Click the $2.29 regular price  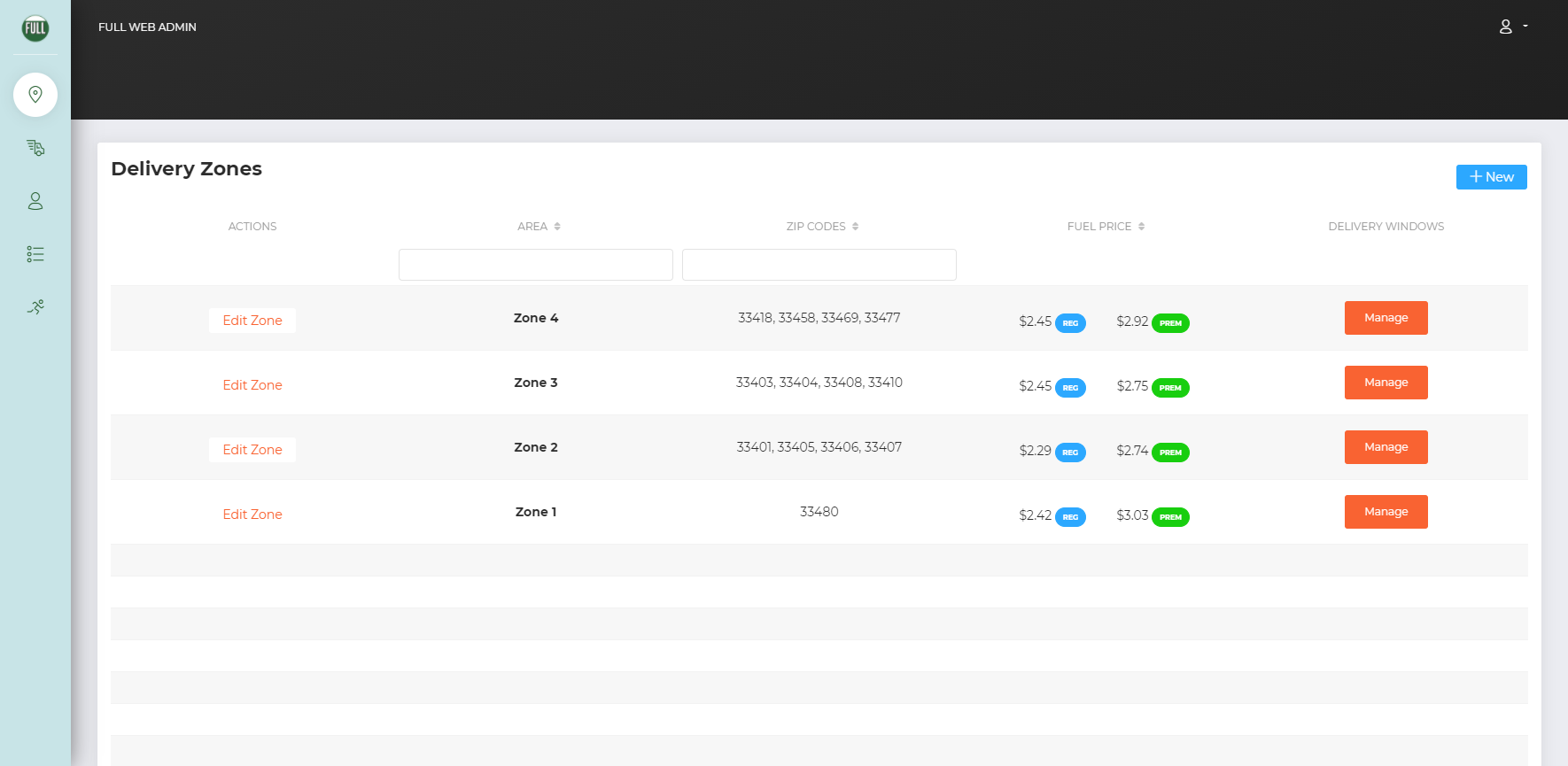point(1035,451)
